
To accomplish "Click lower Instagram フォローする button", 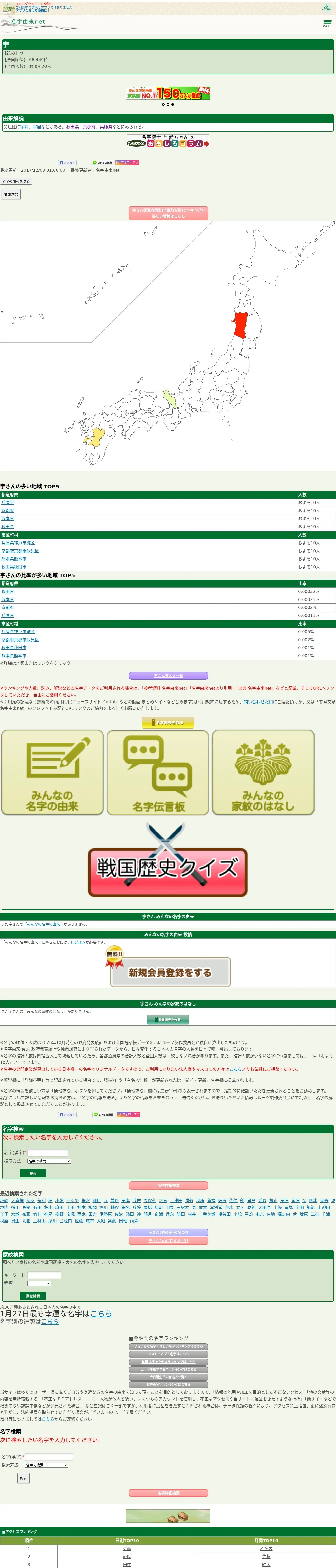I will click(129, 1115).
